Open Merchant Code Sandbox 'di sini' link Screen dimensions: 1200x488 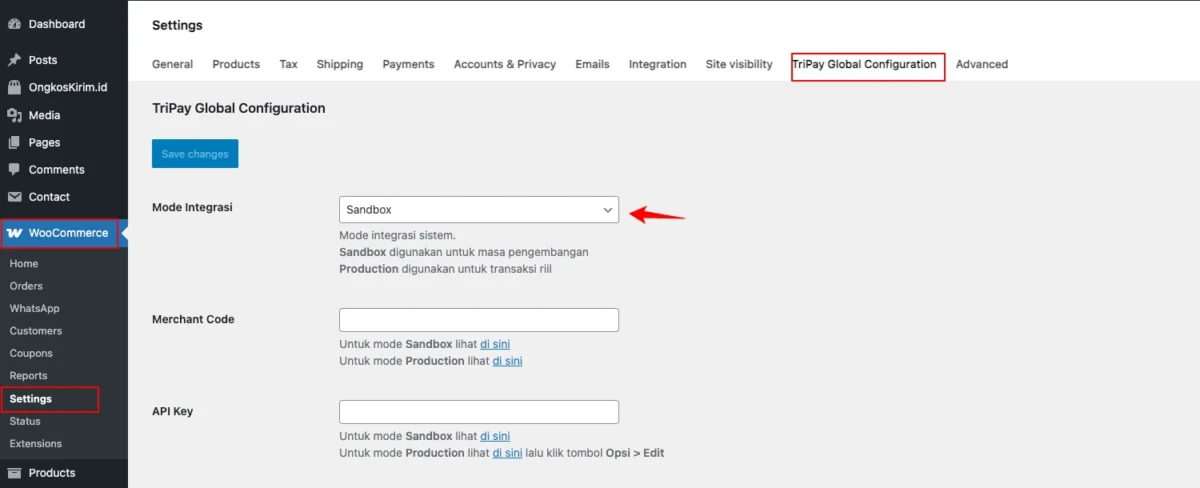pyautogui.click(x=495, y=345)
